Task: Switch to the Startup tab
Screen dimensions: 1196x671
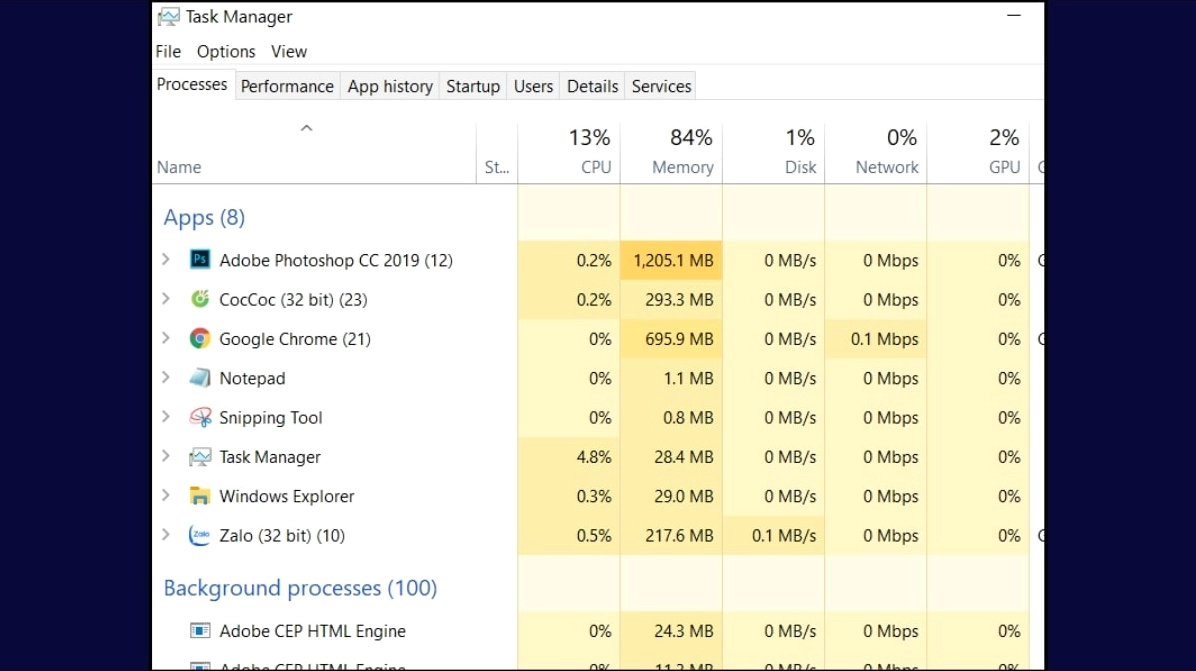Action: pos(472,86)
